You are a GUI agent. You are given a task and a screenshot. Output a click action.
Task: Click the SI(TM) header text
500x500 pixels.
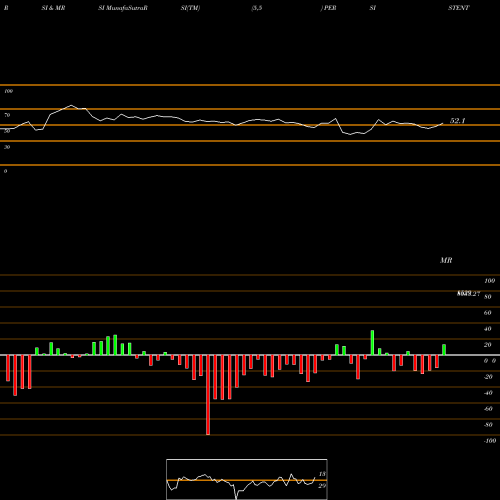coord(190,8)
